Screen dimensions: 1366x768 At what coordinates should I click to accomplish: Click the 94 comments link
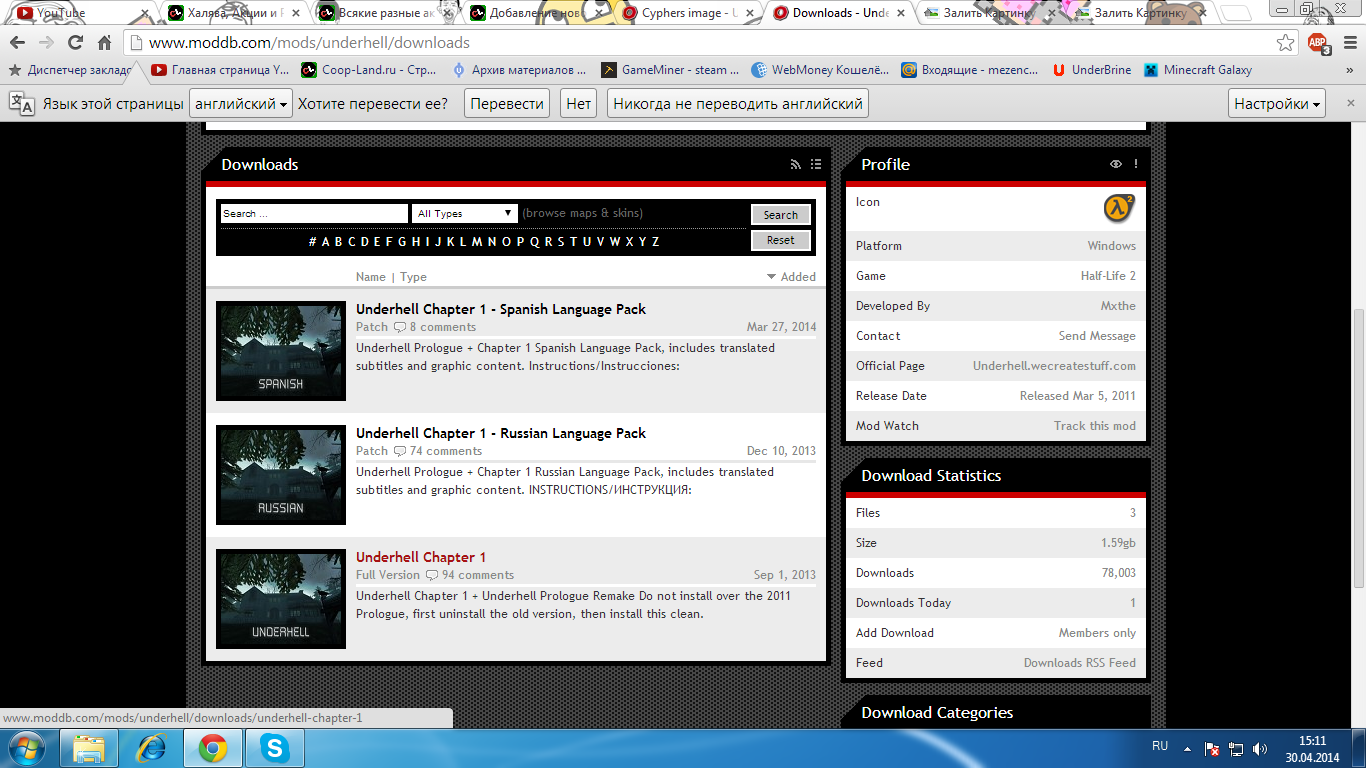(478, 575)
